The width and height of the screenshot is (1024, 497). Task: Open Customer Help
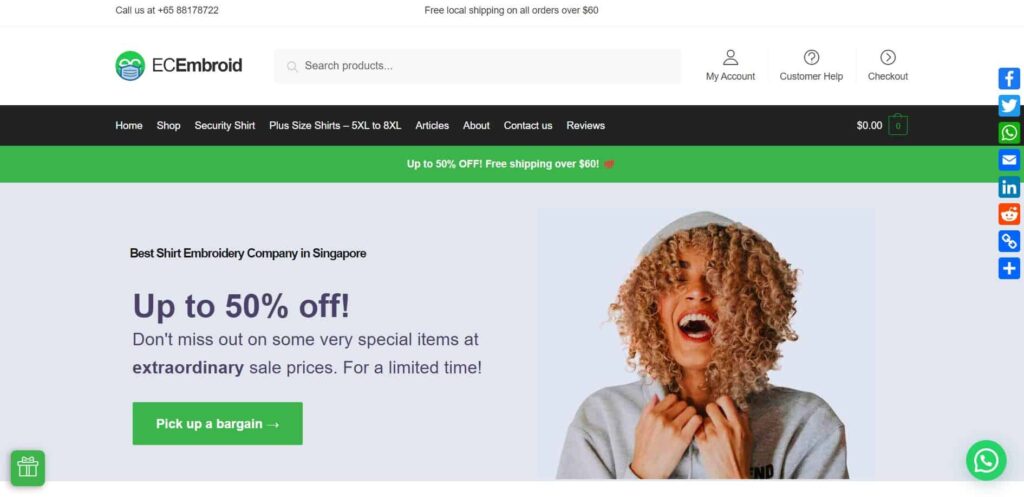click(x=811, y=65)
